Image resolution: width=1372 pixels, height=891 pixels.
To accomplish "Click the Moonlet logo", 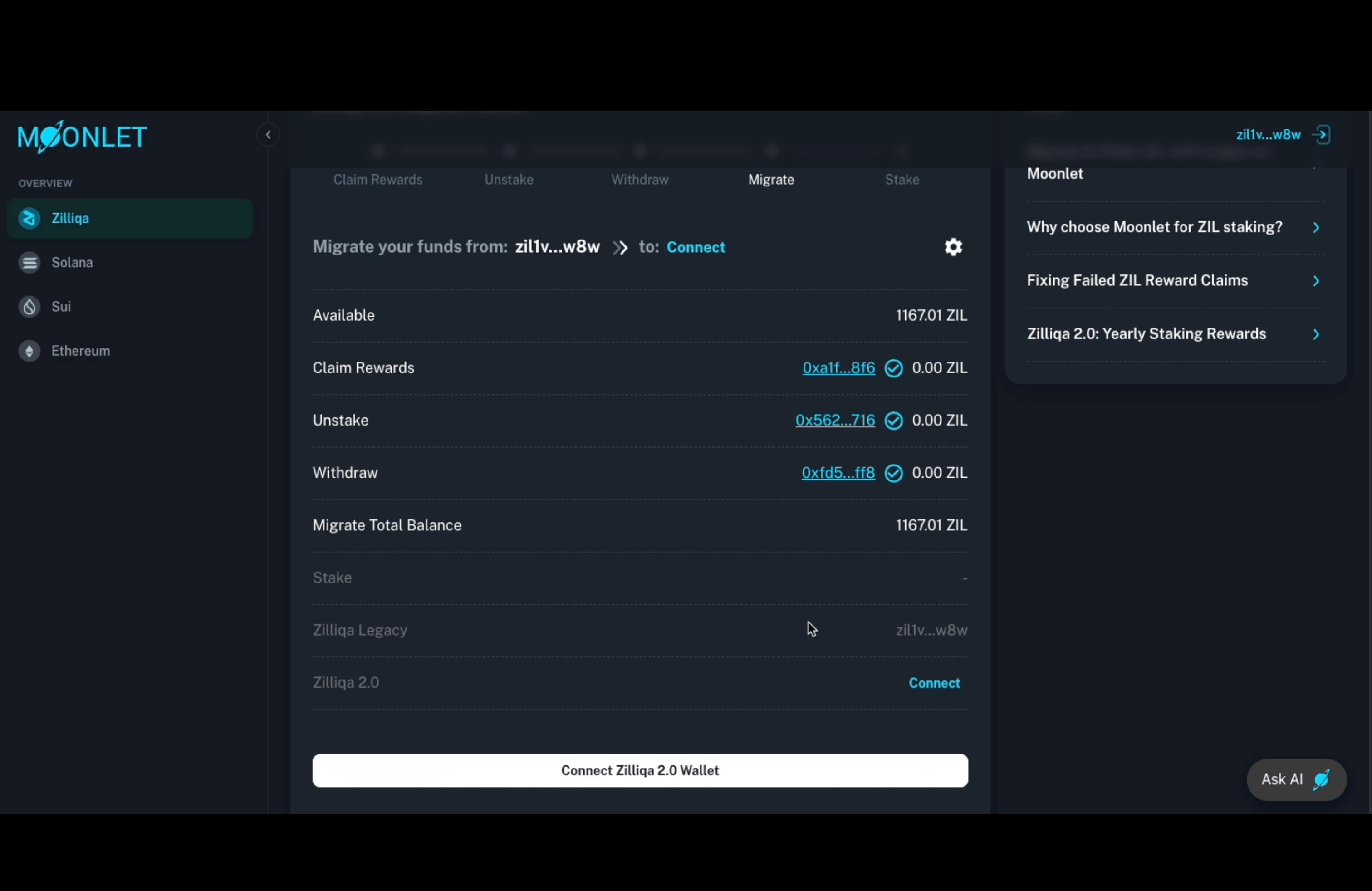I will click(83, 137).
